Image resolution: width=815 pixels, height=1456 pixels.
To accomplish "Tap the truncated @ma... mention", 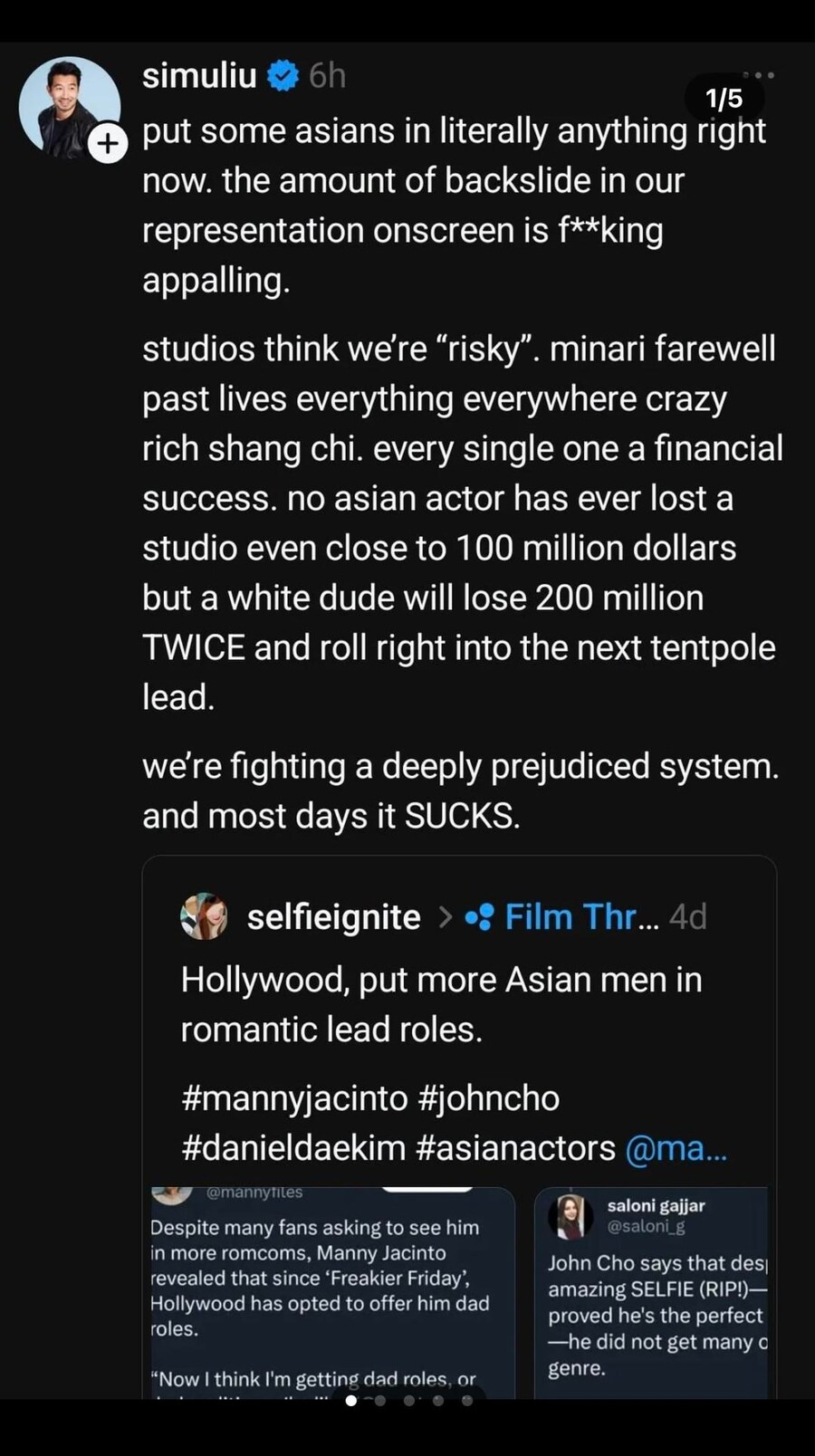I will [x=676, y=1148].
